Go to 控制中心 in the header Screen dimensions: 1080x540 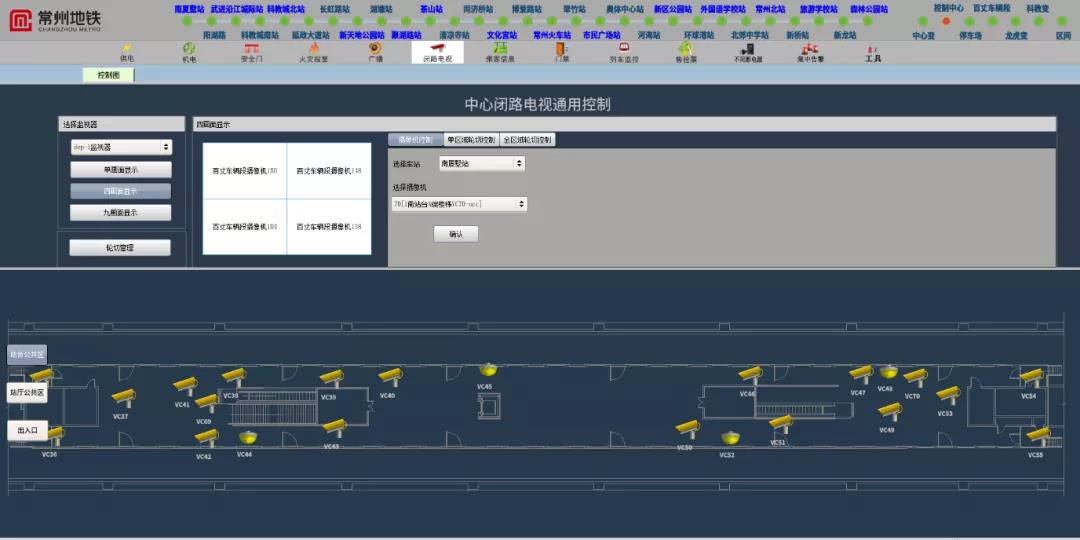948,8
